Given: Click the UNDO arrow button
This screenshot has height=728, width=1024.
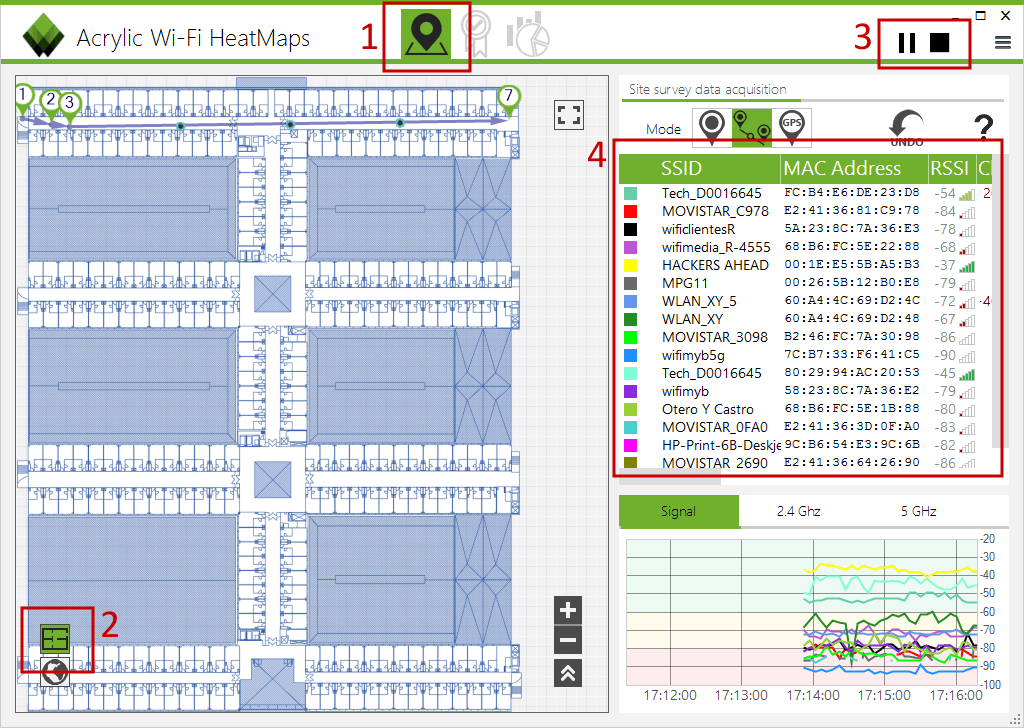Looking at the screenshot, I should pyautogui.click(x=906, y=128).
